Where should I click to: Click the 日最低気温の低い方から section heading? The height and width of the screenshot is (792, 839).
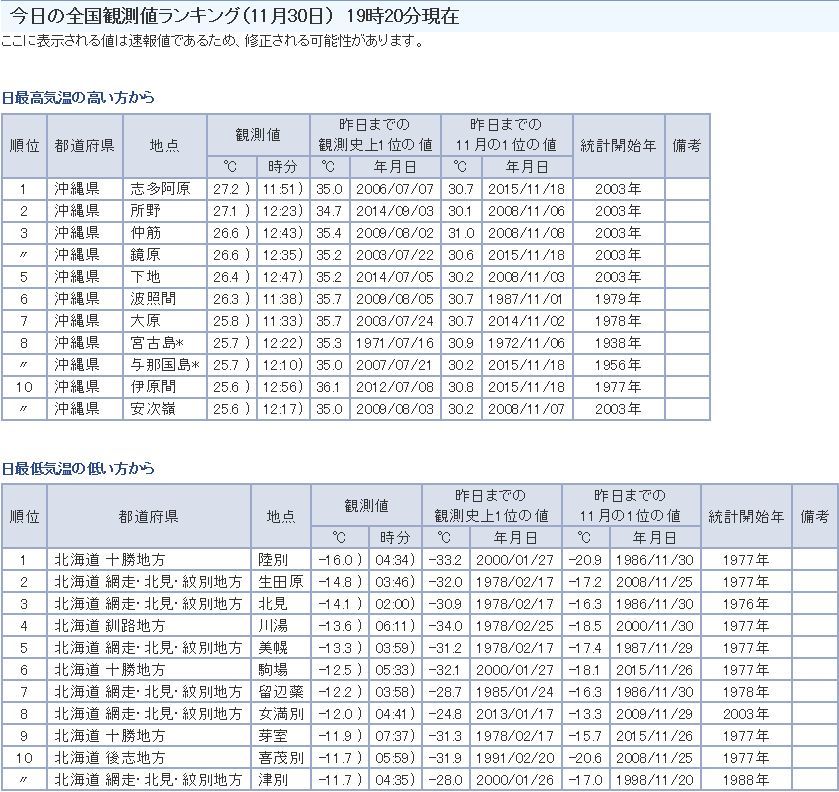(x=78, y=468)
